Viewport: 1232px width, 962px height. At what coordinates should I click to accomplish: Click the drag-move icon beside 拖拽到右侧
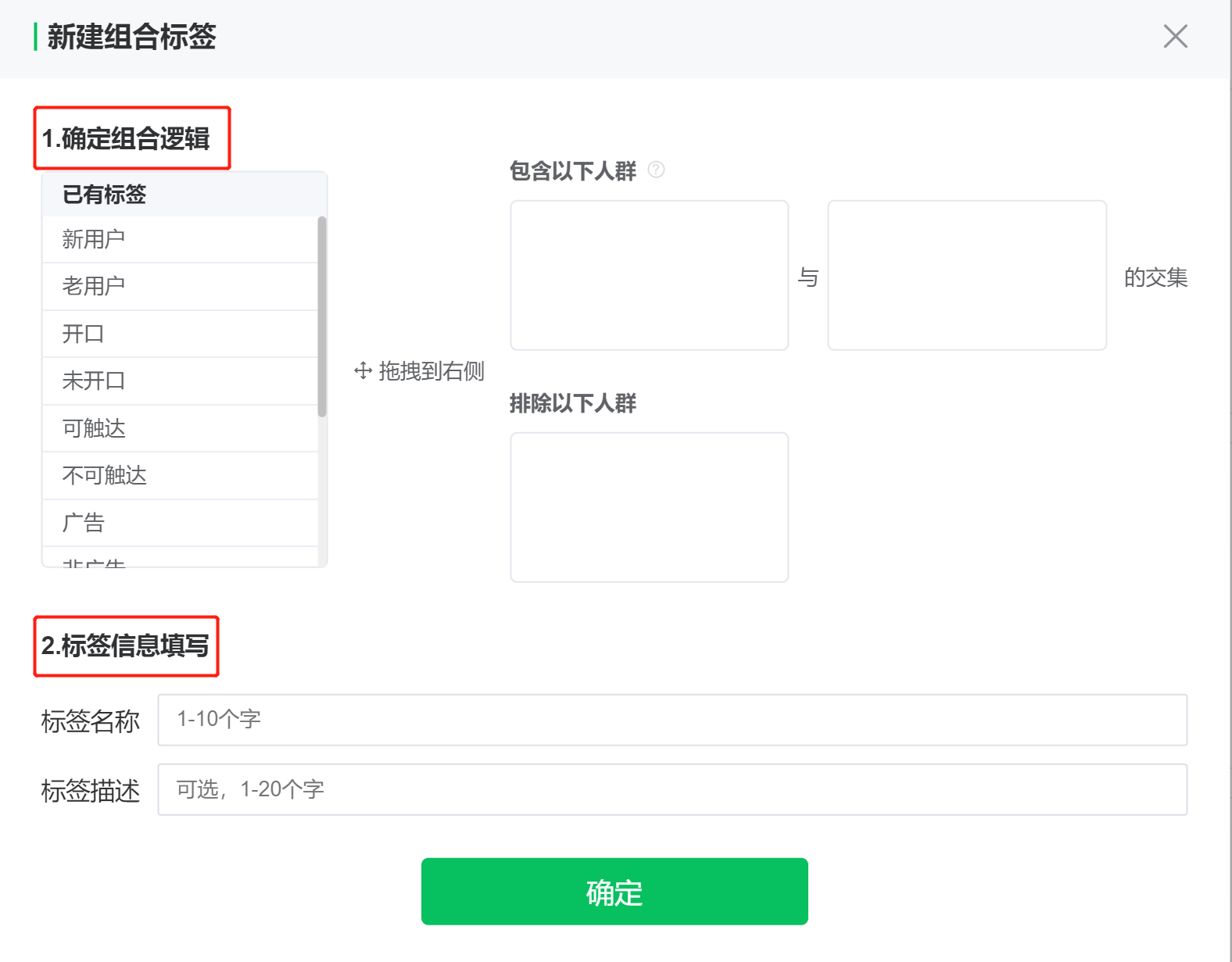(363, 370)
